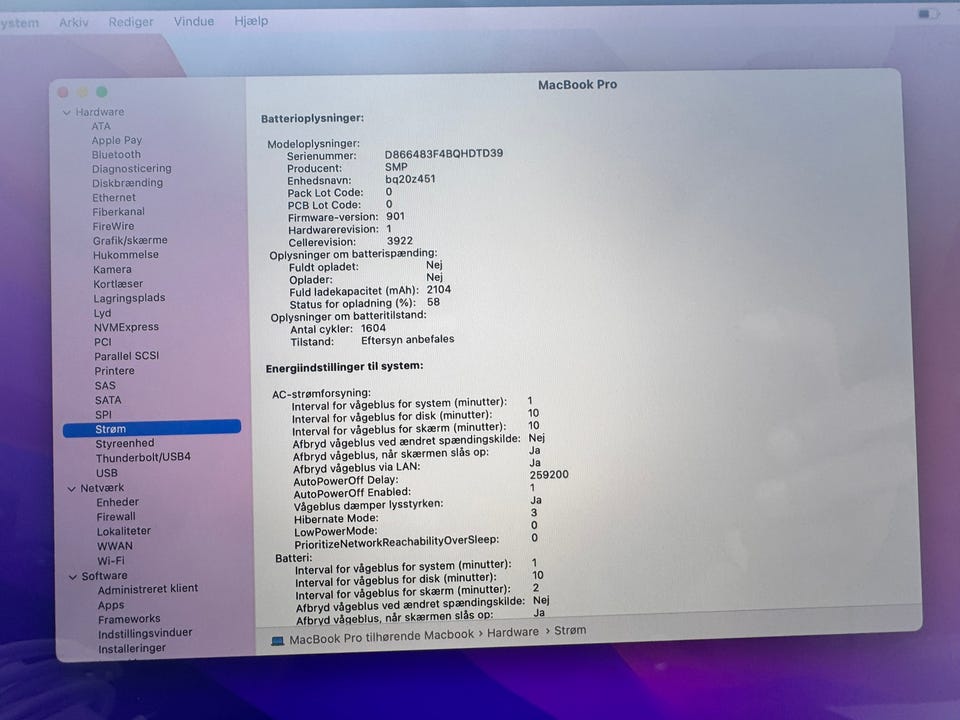Select Lyd in the sidebar
This screenshot has height=720, width=960.
(x=102, y=313)
